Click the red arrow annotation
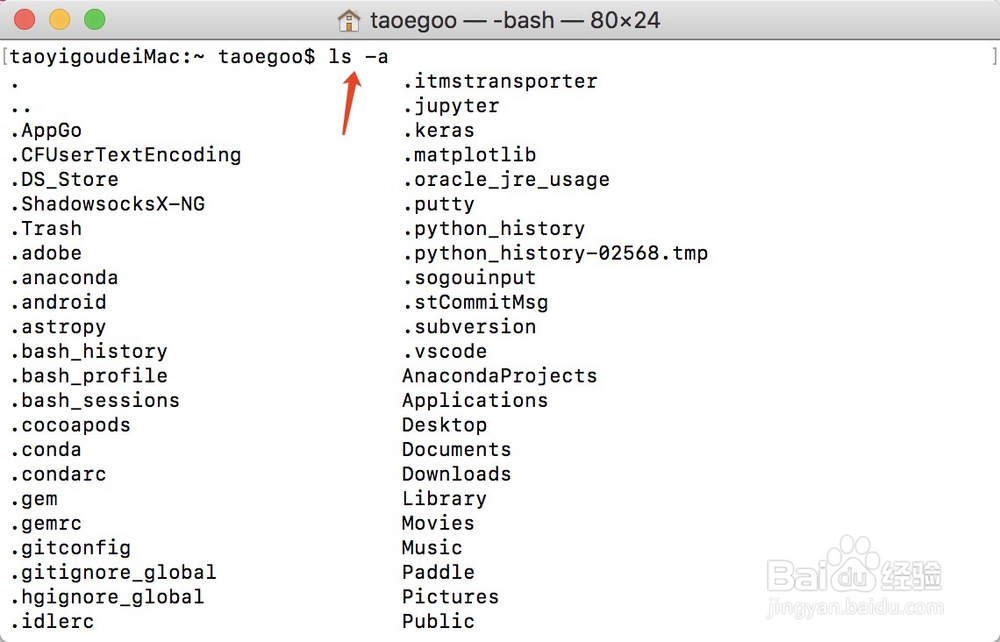The image size is (1000, 642). 352,103
